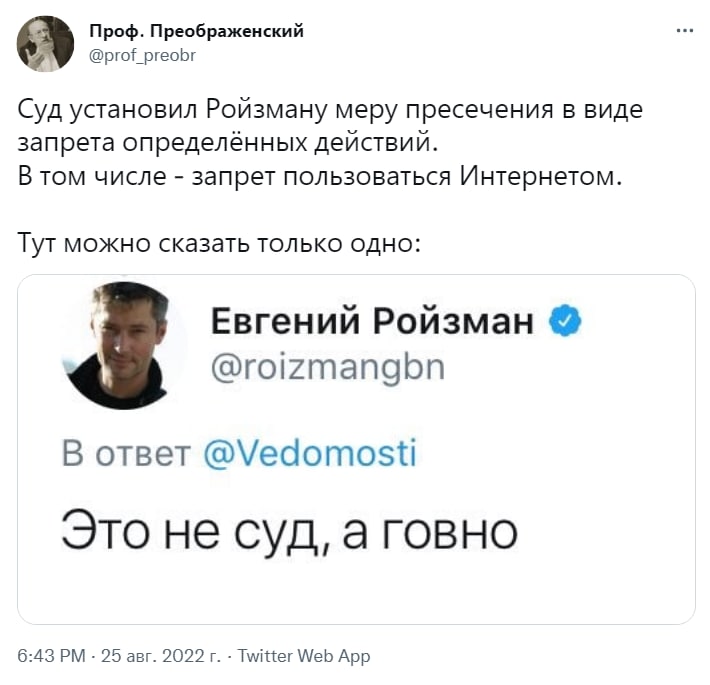Open the three-dot more options menu
Image resolution: width=710 pixels, height=685 pixels.
point(685,31)
